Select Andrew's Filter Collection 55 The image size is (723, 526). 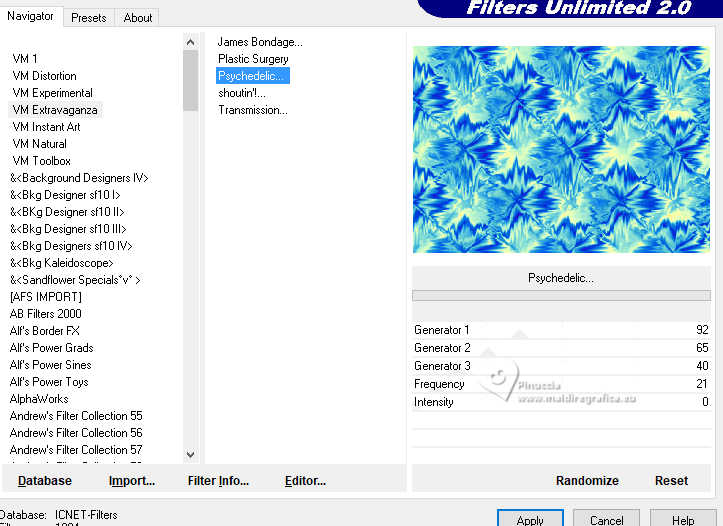[x=76, y=416]
